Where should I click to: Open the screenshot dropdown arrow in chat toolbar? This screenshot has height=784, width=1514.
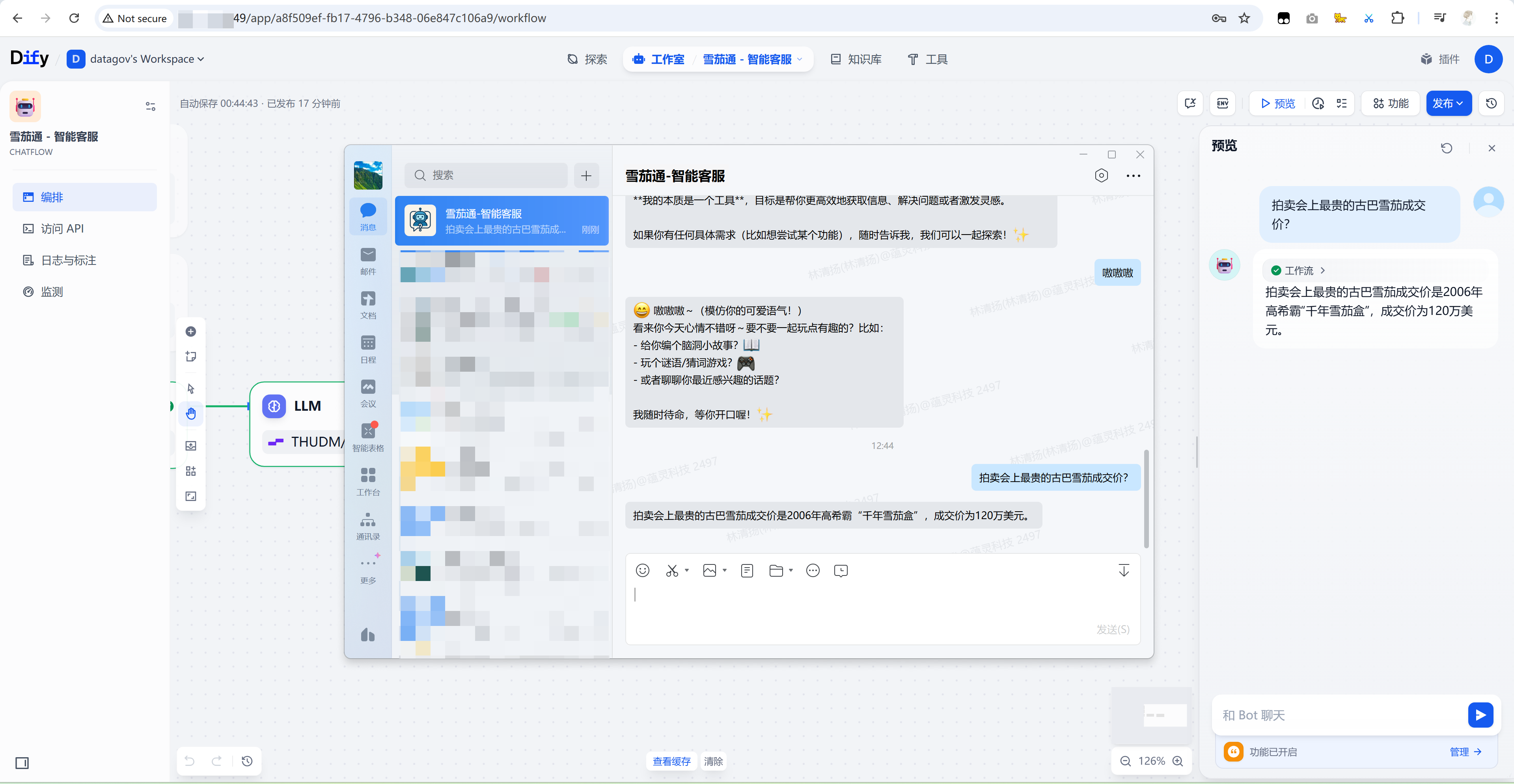click(x=686, y=570)
